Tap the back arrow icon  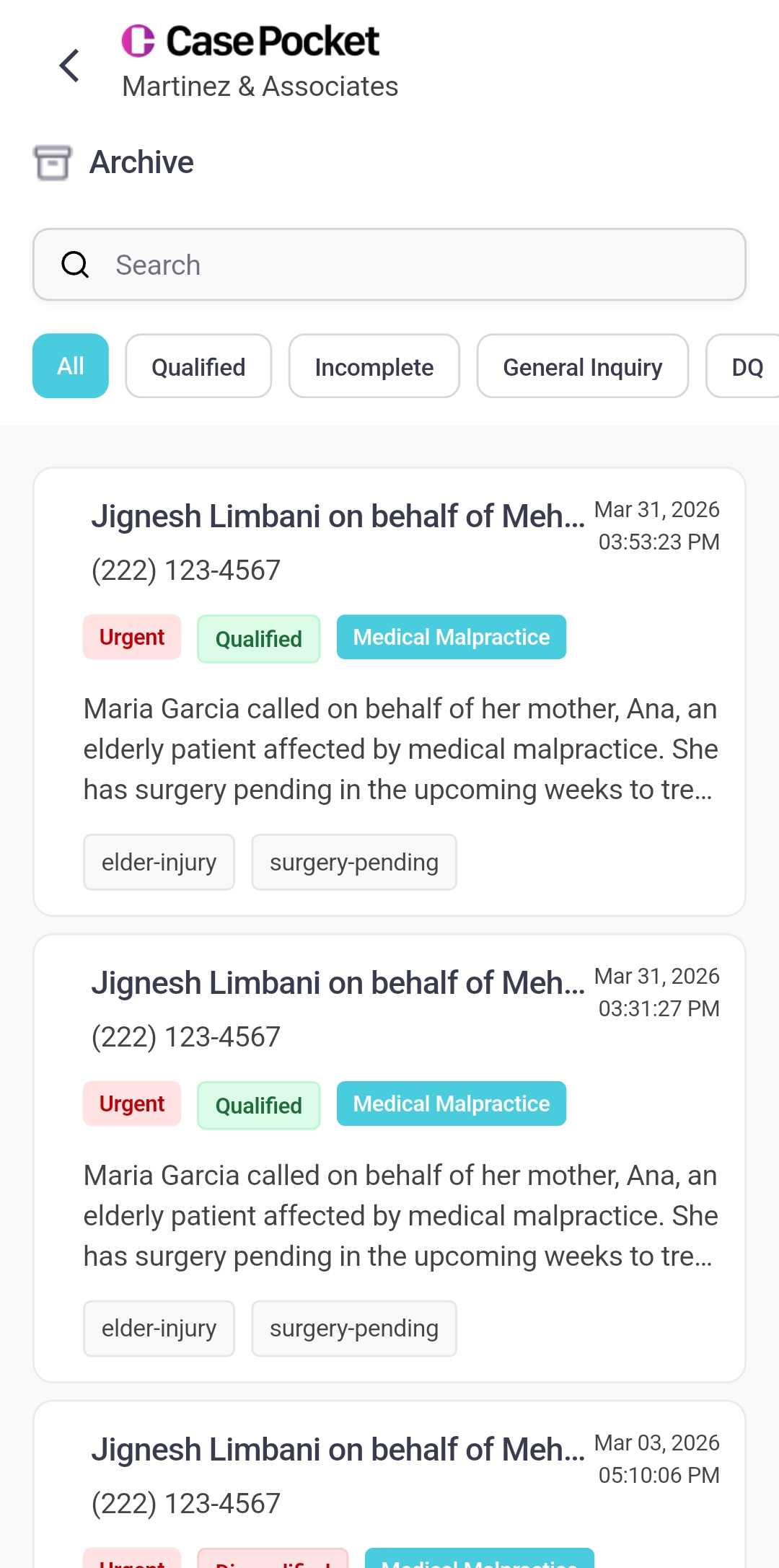tap(69, 66)
